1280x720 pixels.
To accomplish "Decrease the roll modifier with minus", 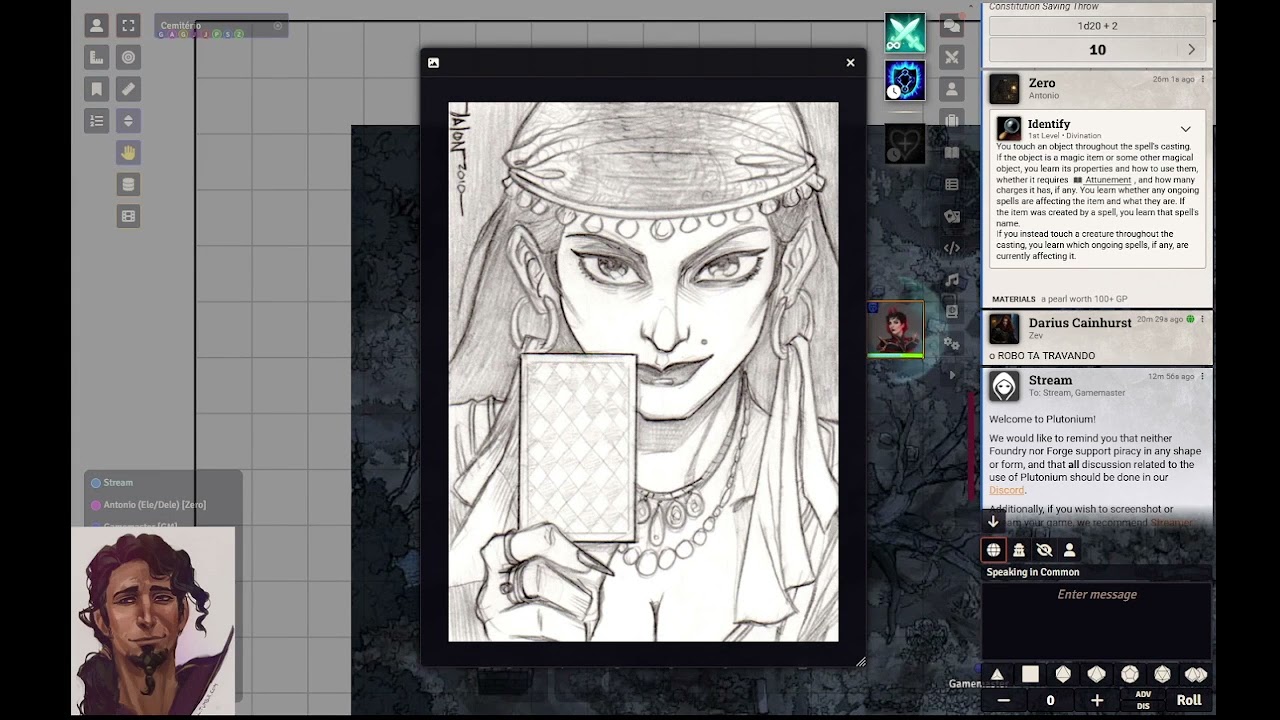I will pyautogui.click(x=1003, y=701).
